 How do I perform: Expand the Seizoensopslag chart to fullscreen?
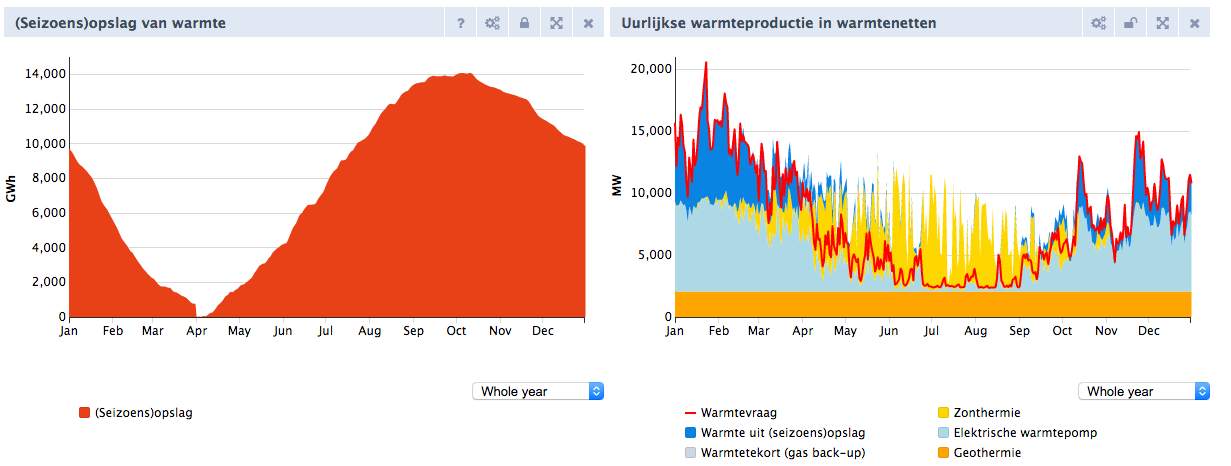pyautogui.click(x=556, y=22)
